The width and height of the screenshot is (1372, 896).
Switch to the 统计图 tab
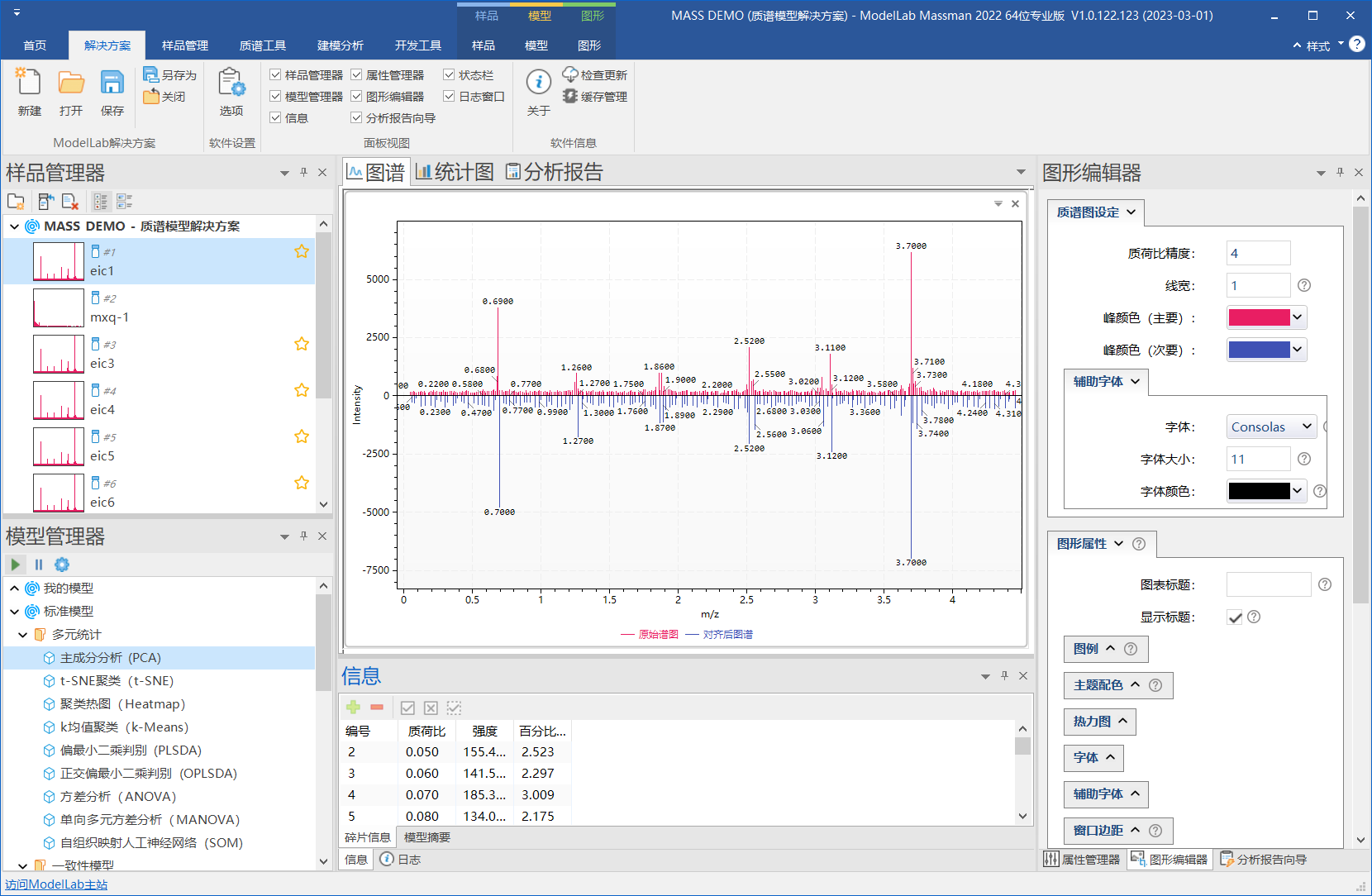tap(455, 172)
